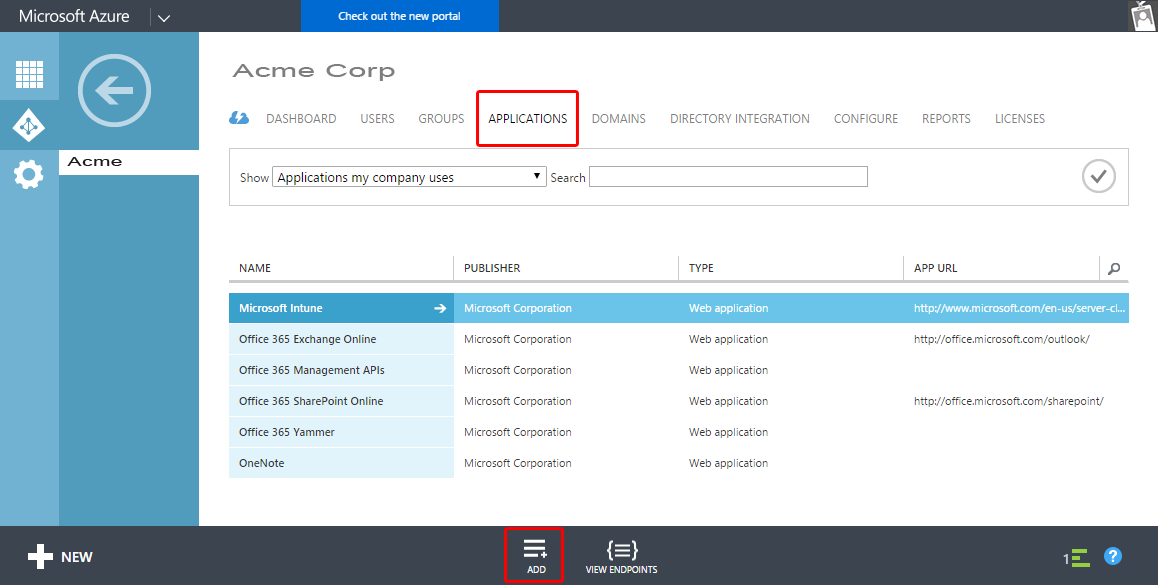Click the user account avatar icon
The height and width of the screenshot is (585, 1158).
coord(1143,16)
